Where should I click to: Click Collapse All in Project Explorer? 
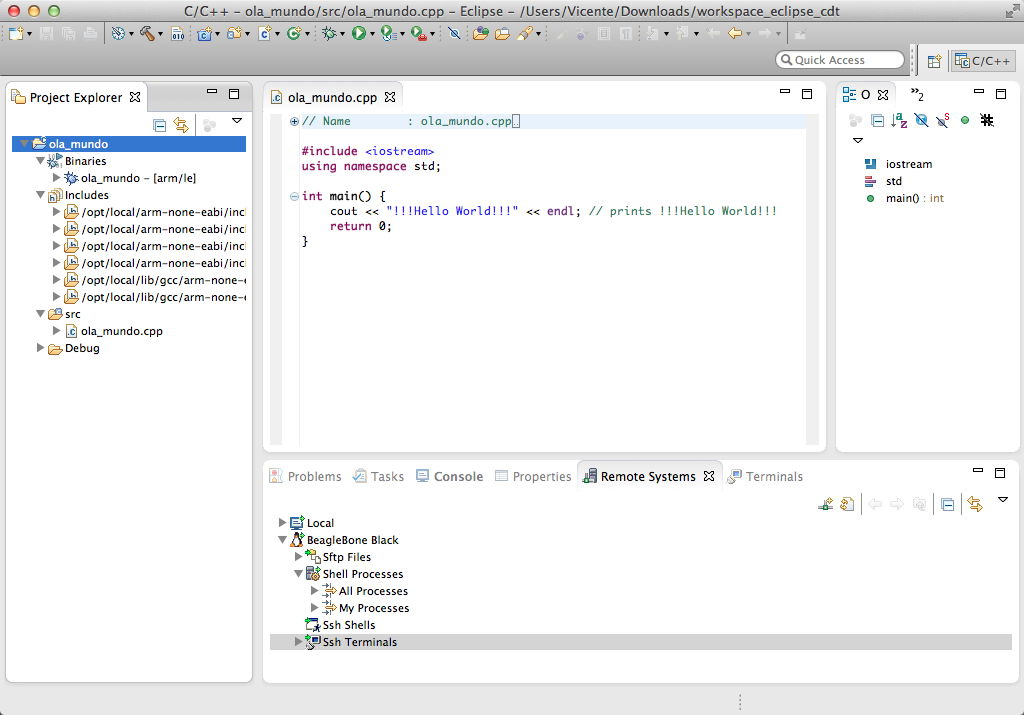click(159, 125)
